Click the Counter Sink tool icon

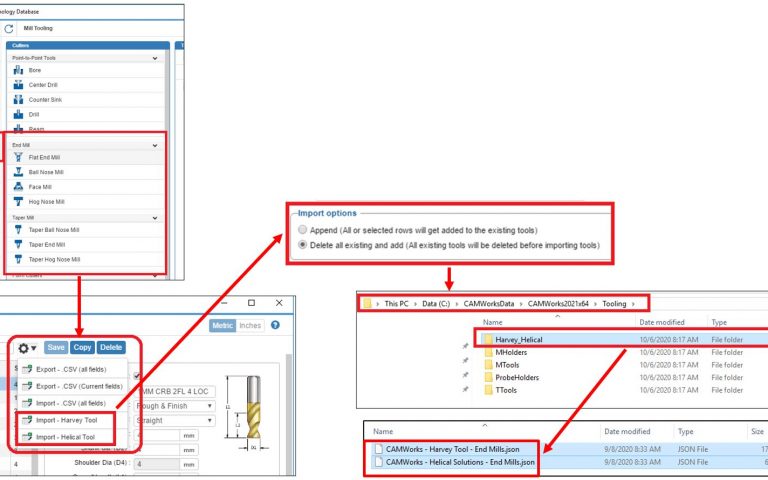[x=20, y=100]
